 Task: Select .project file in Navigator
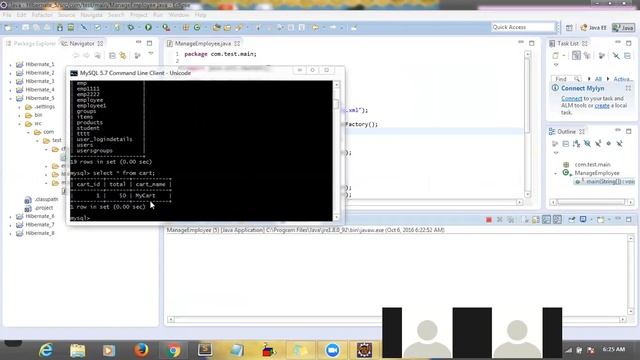pyautogui.click(x=39, y=208)
